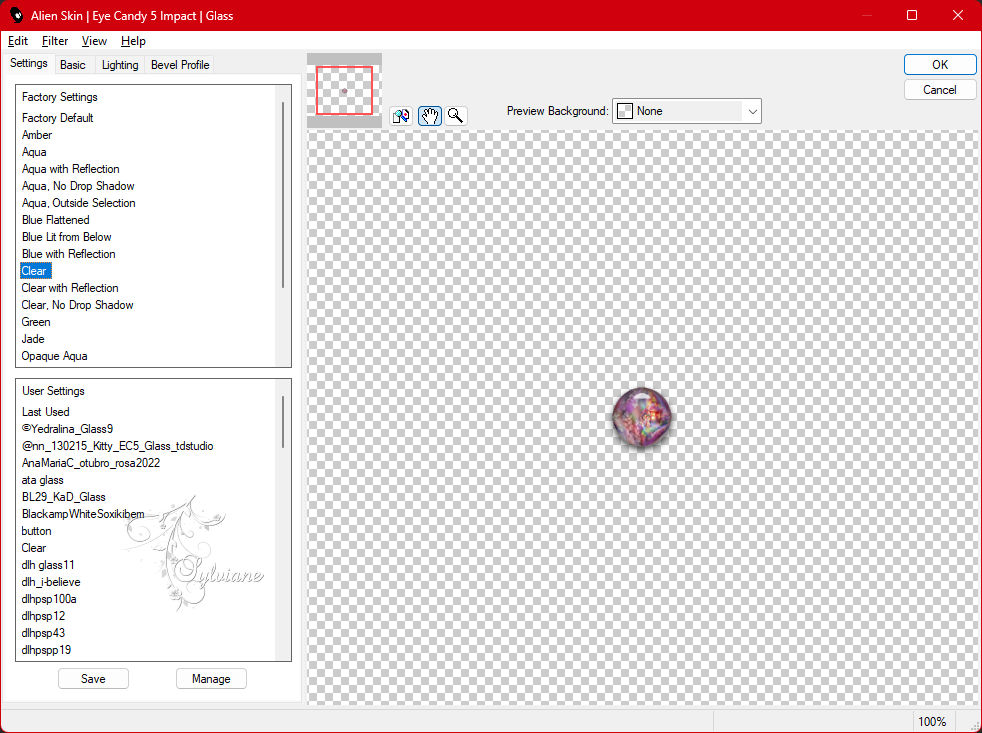Viewport: 982px width, 733px height.
Task: Select Last Used in User Settings
Action: click(x=45, y=412)
